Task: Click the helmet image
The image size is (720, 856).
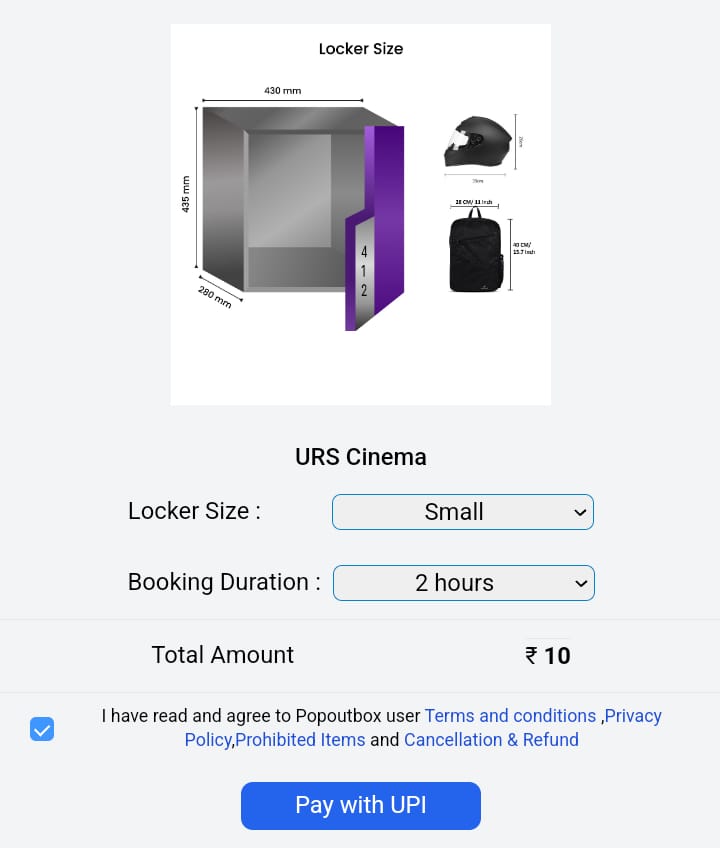Action: (x=478, y=142)
